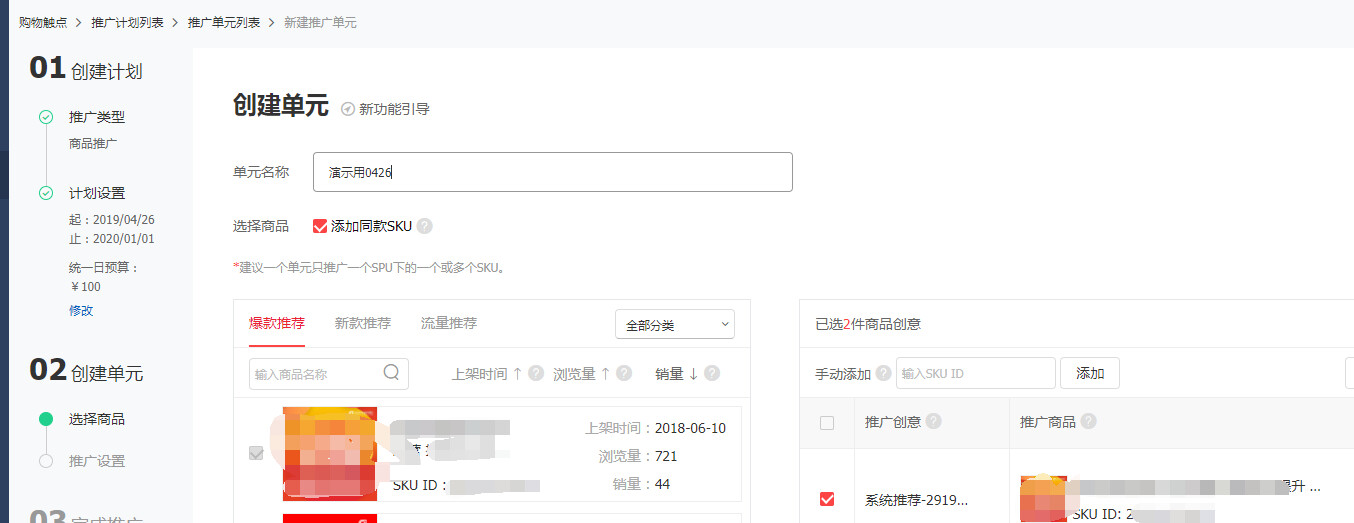Focus the 输入SKU ID input field

(976, 373)
